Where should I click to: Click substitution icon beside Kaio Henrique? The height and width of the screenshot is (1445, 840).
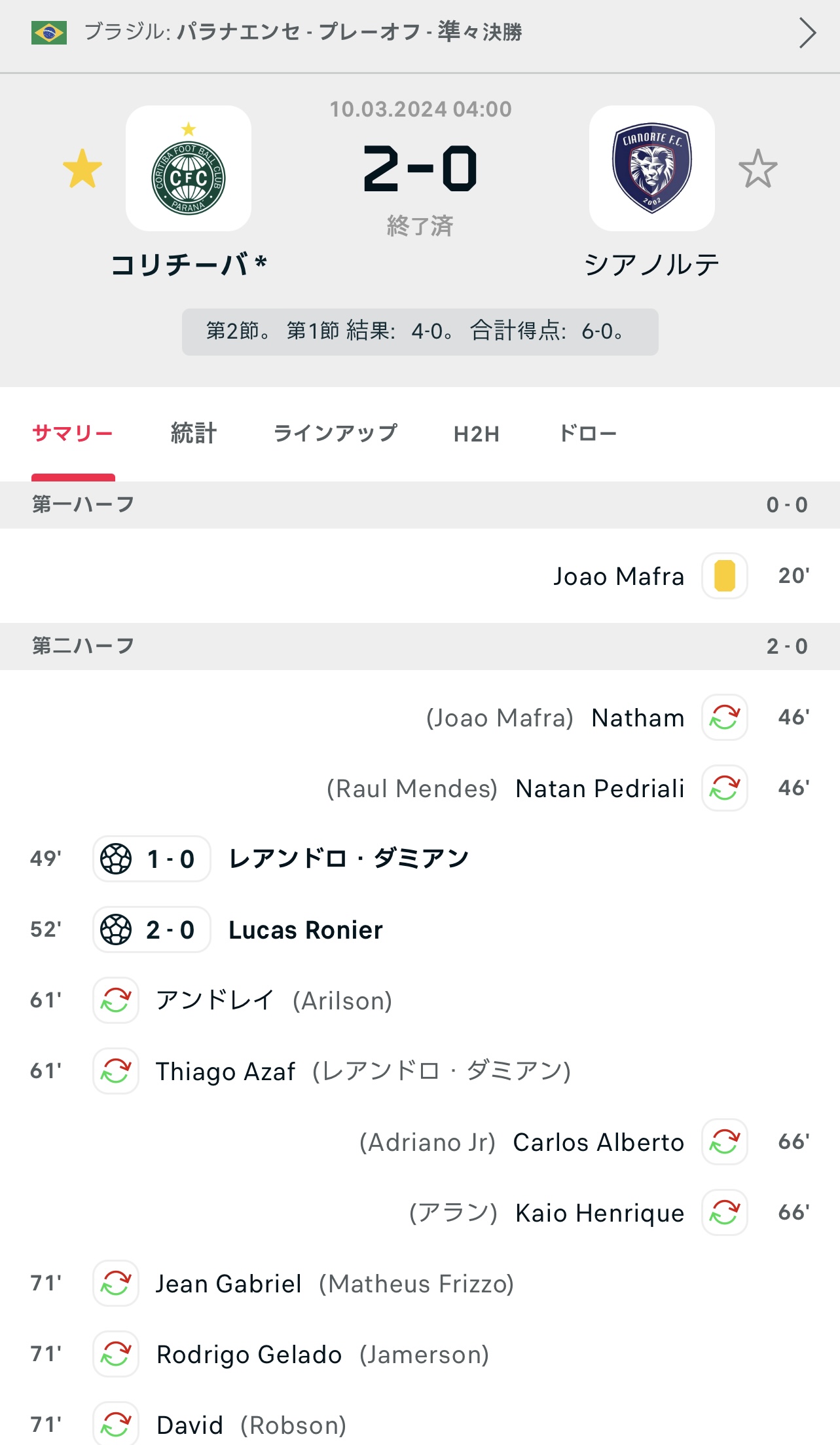click(725, 1212)
